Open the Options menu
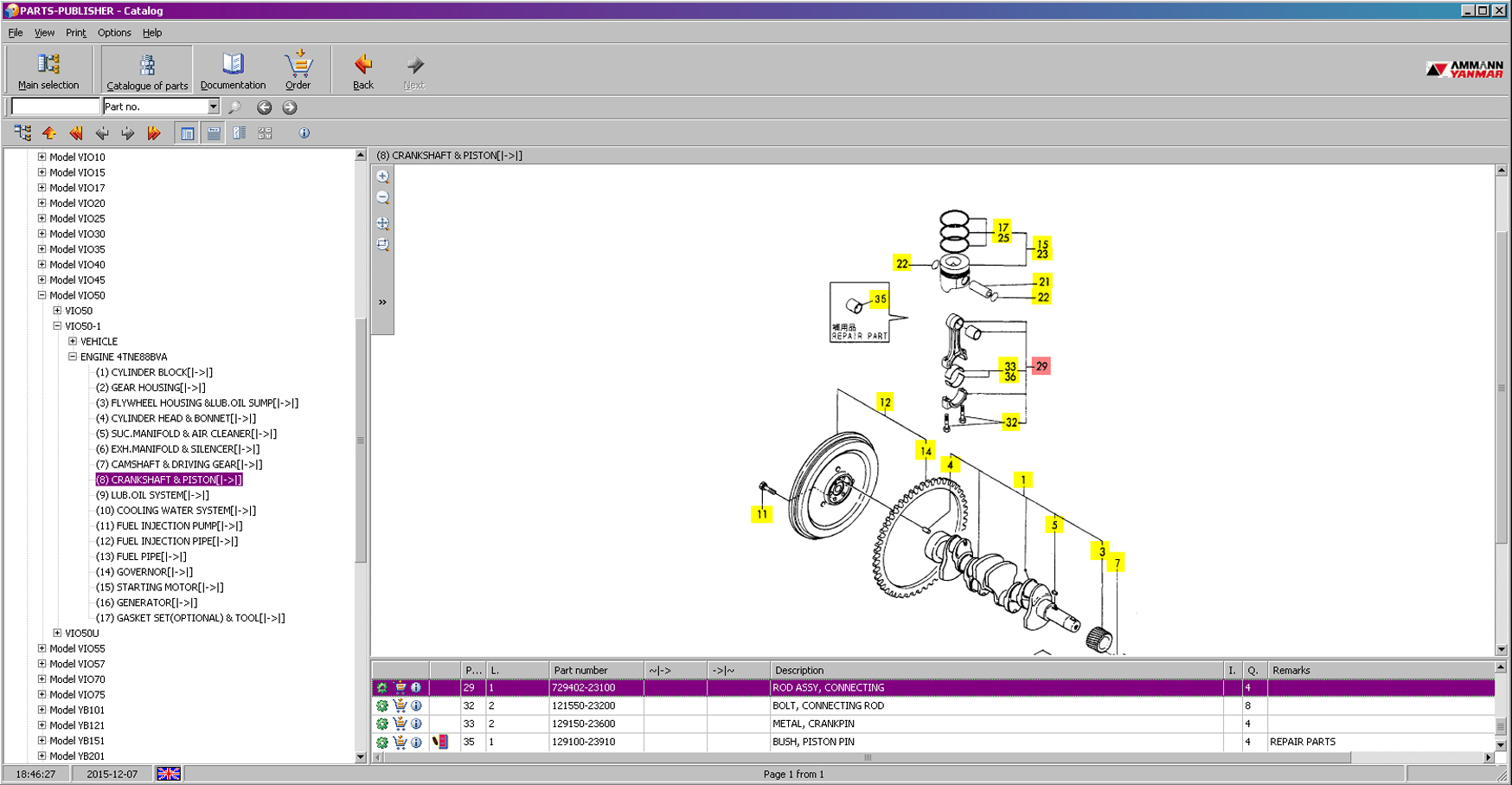This screenshot has height=785, width=1512. [114, 33]
